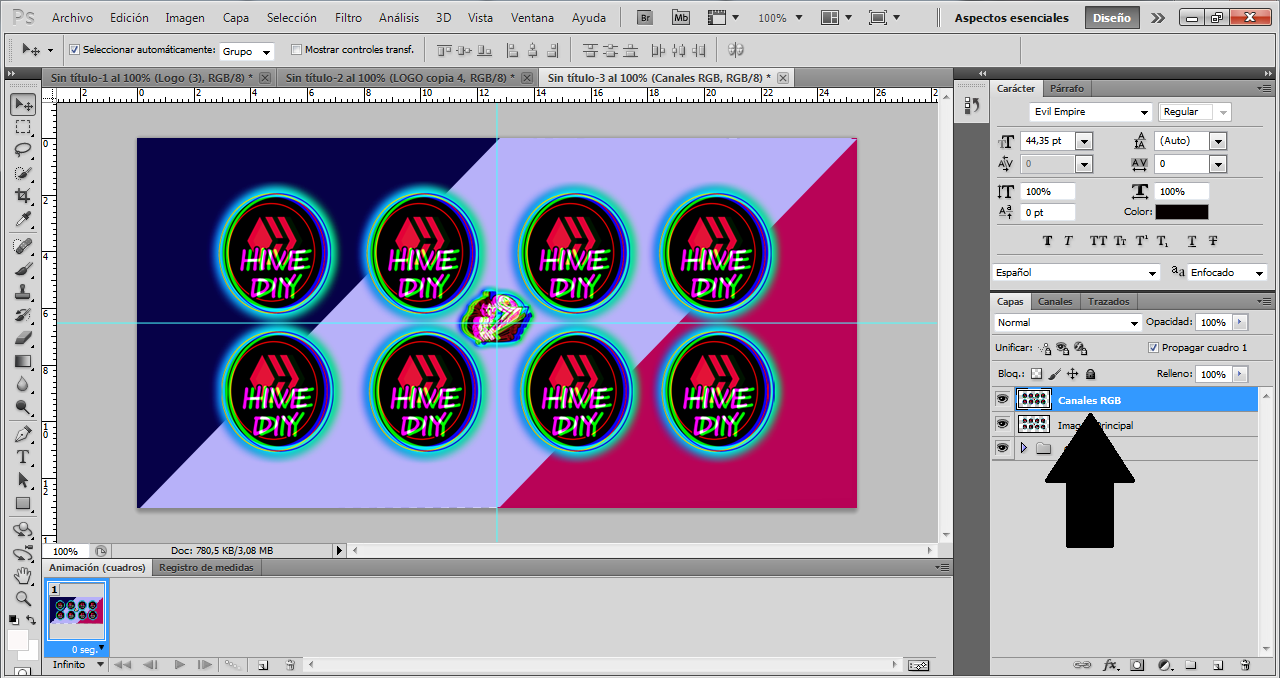Click the Diseño workspace button

(1111, 17)
